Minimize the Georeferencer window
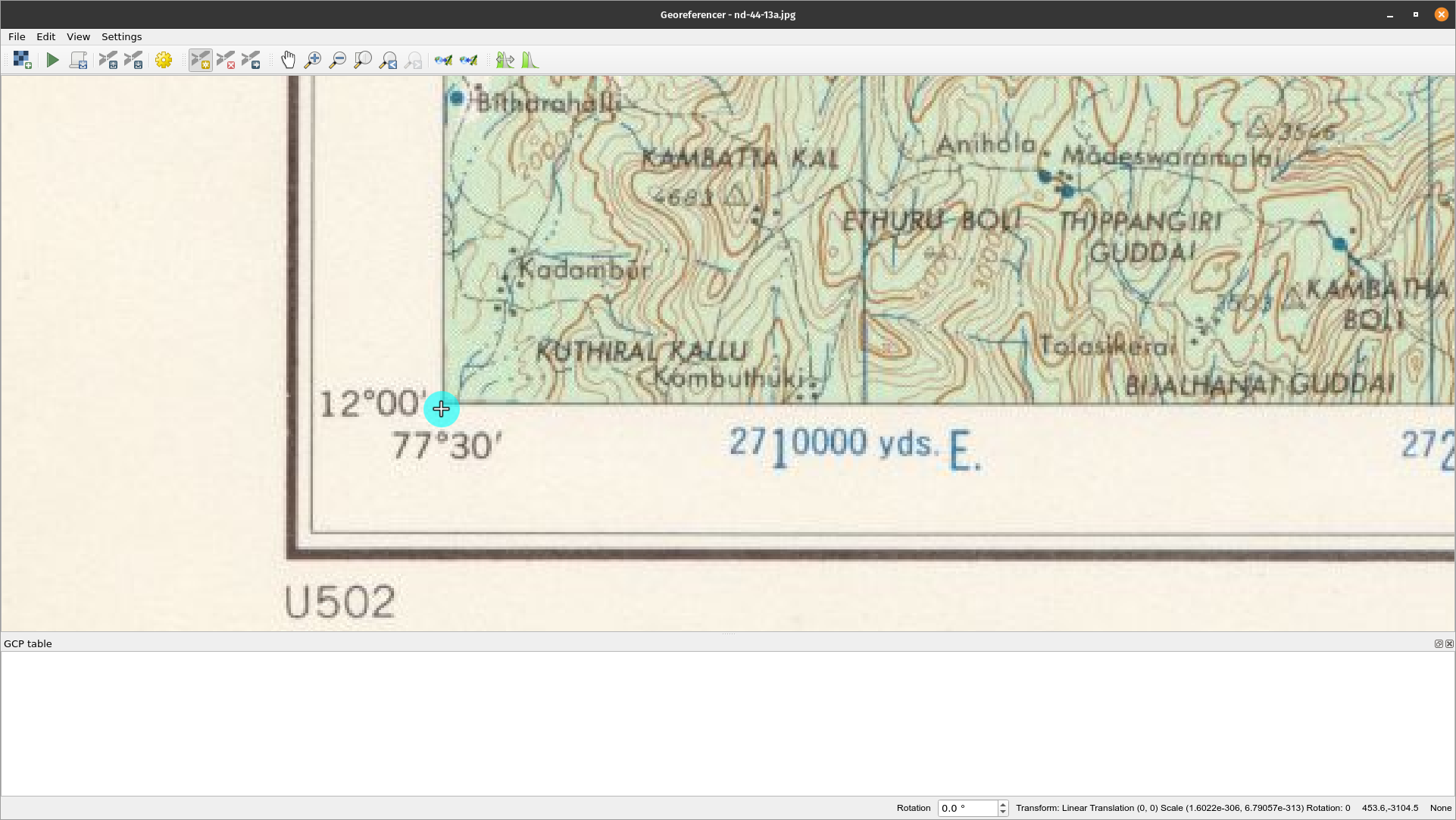 pos(1390,14)
